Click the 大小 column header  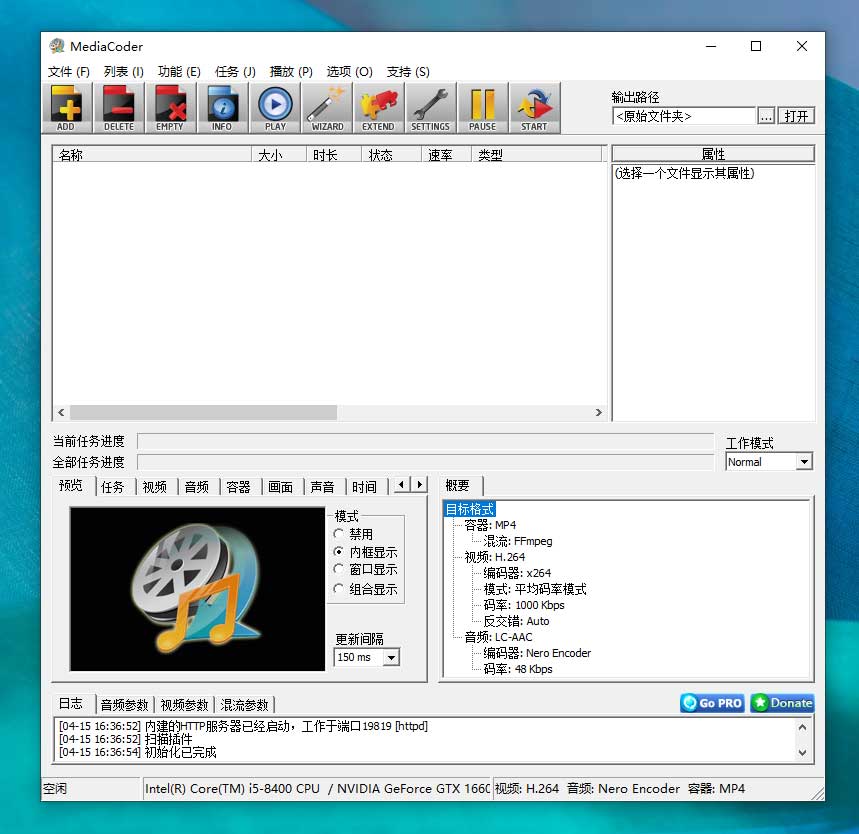point(279,155)
